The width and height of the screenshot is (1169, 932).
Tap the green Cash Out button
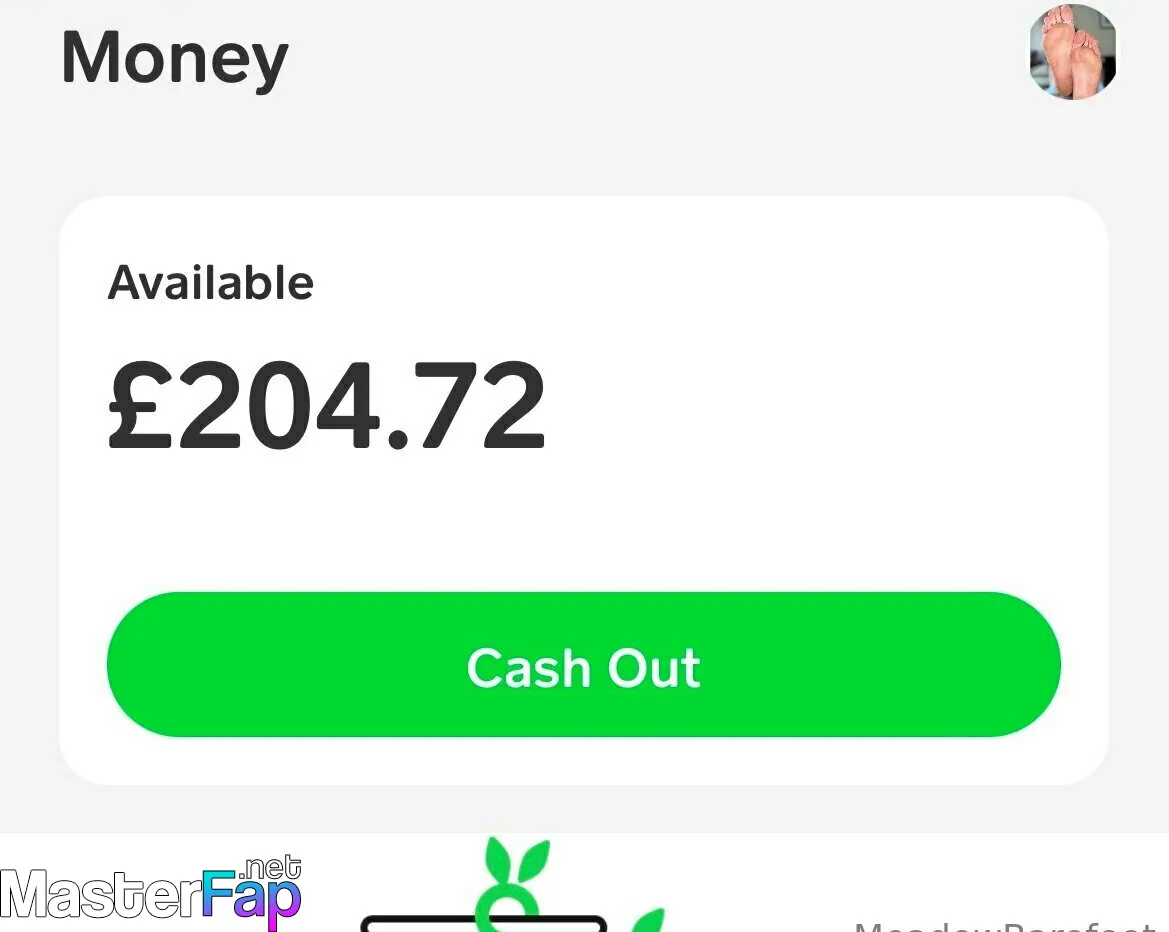point(584,664)
